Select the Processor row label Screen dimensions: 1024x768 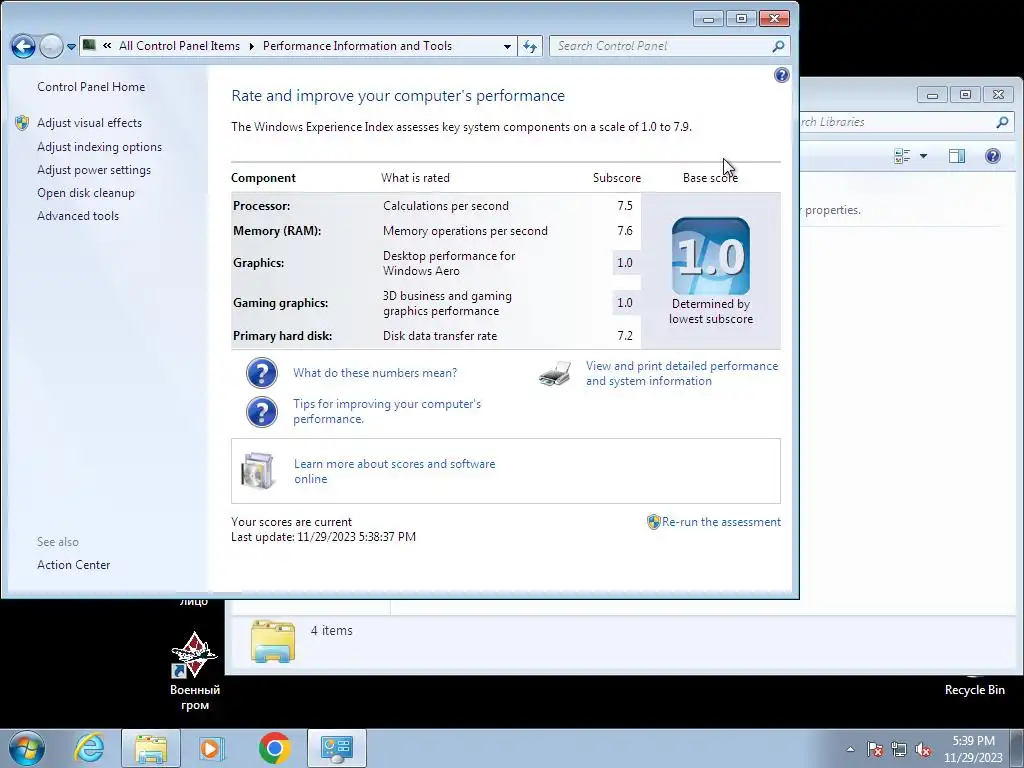point(261,206)
